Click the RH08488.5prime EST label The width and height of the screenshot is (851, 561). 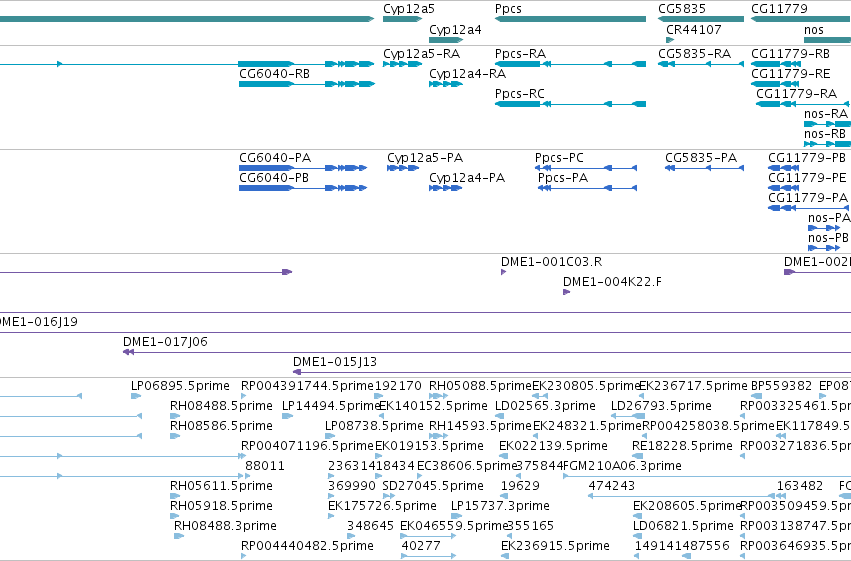(x=221, y=406)
